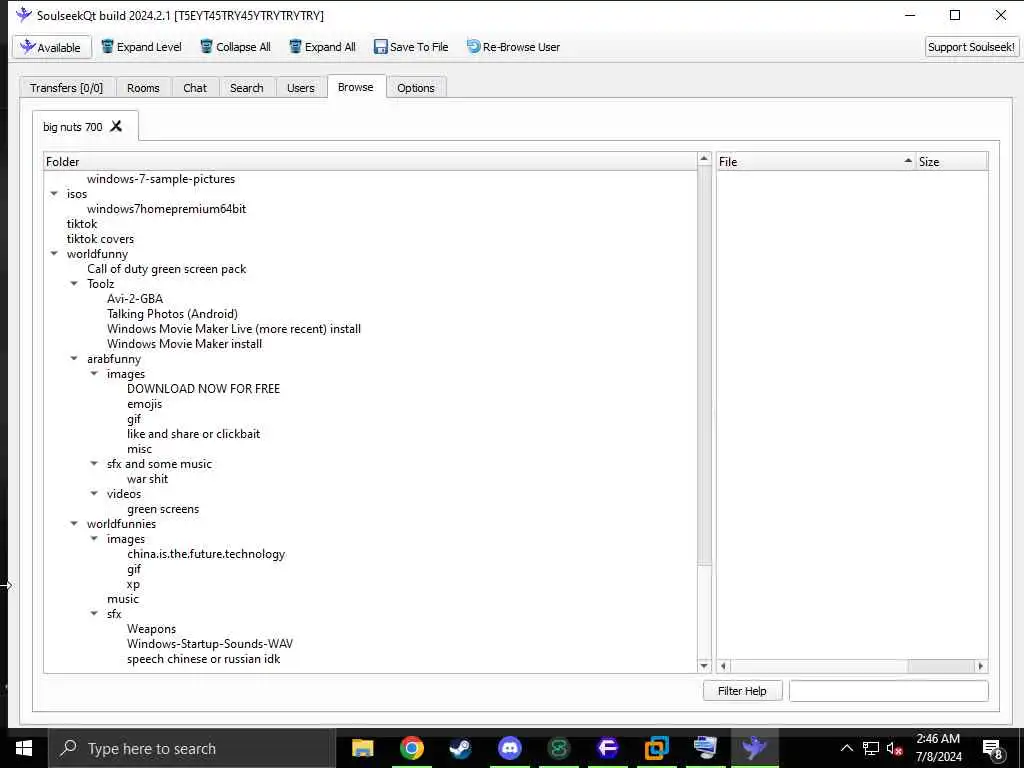Open File Explorer from the taskbar
The width and height of the screenshot is (1024, 768).
(362, 748)
